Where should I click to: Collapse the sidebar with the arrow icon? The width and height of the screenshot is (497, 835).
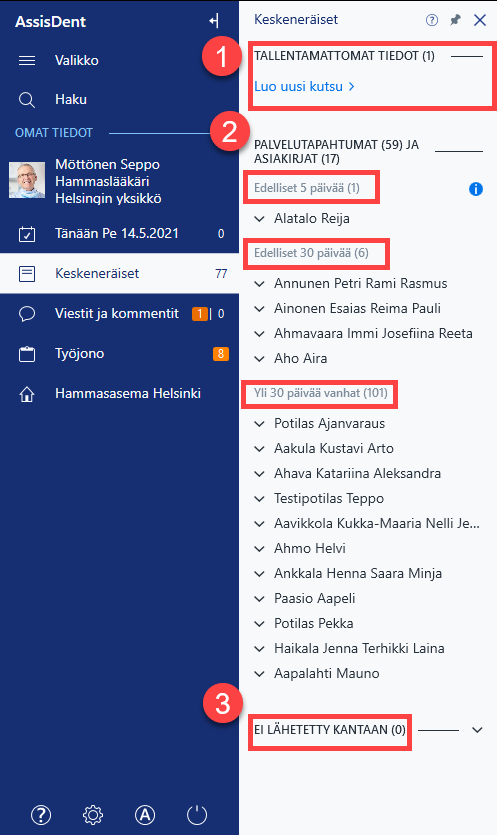pos(214,21)
